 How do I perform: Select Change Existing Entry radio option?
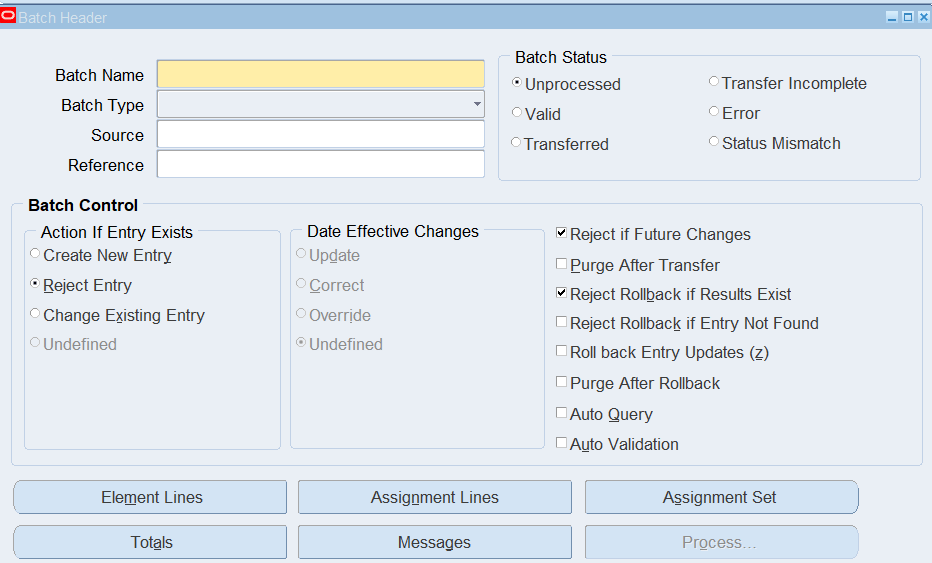[36, 314]
